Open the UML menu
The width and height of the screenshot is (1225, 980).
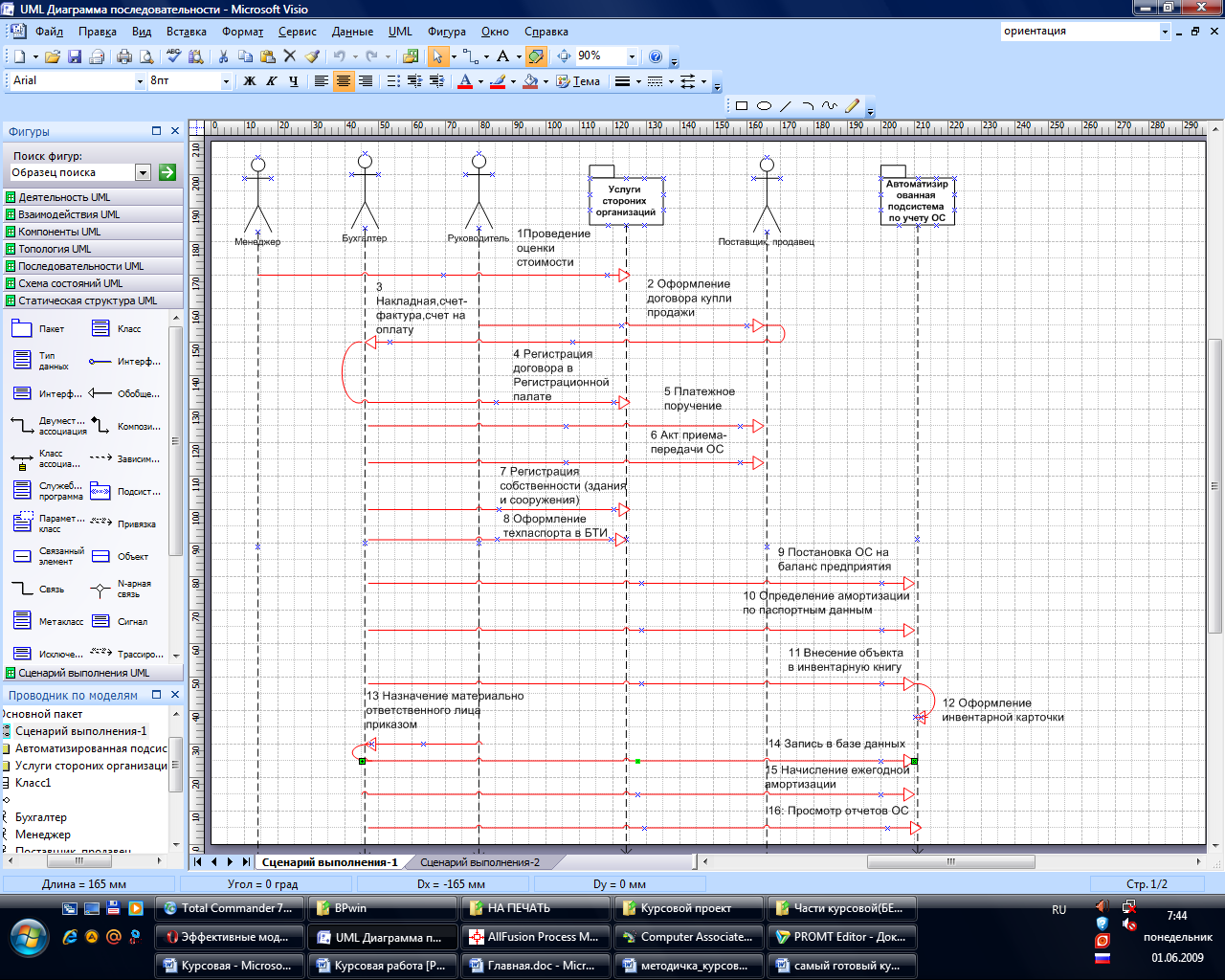[x=400, y=32]
